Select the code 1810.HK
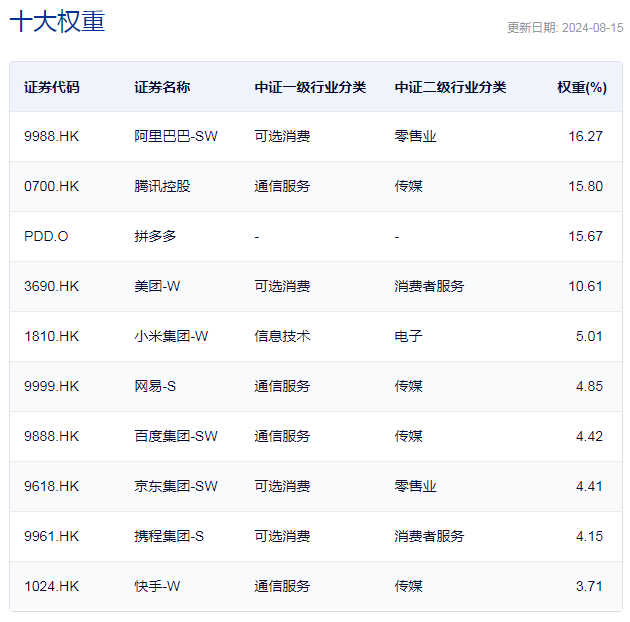Viewport: 630px width, 622px height. 51,336
